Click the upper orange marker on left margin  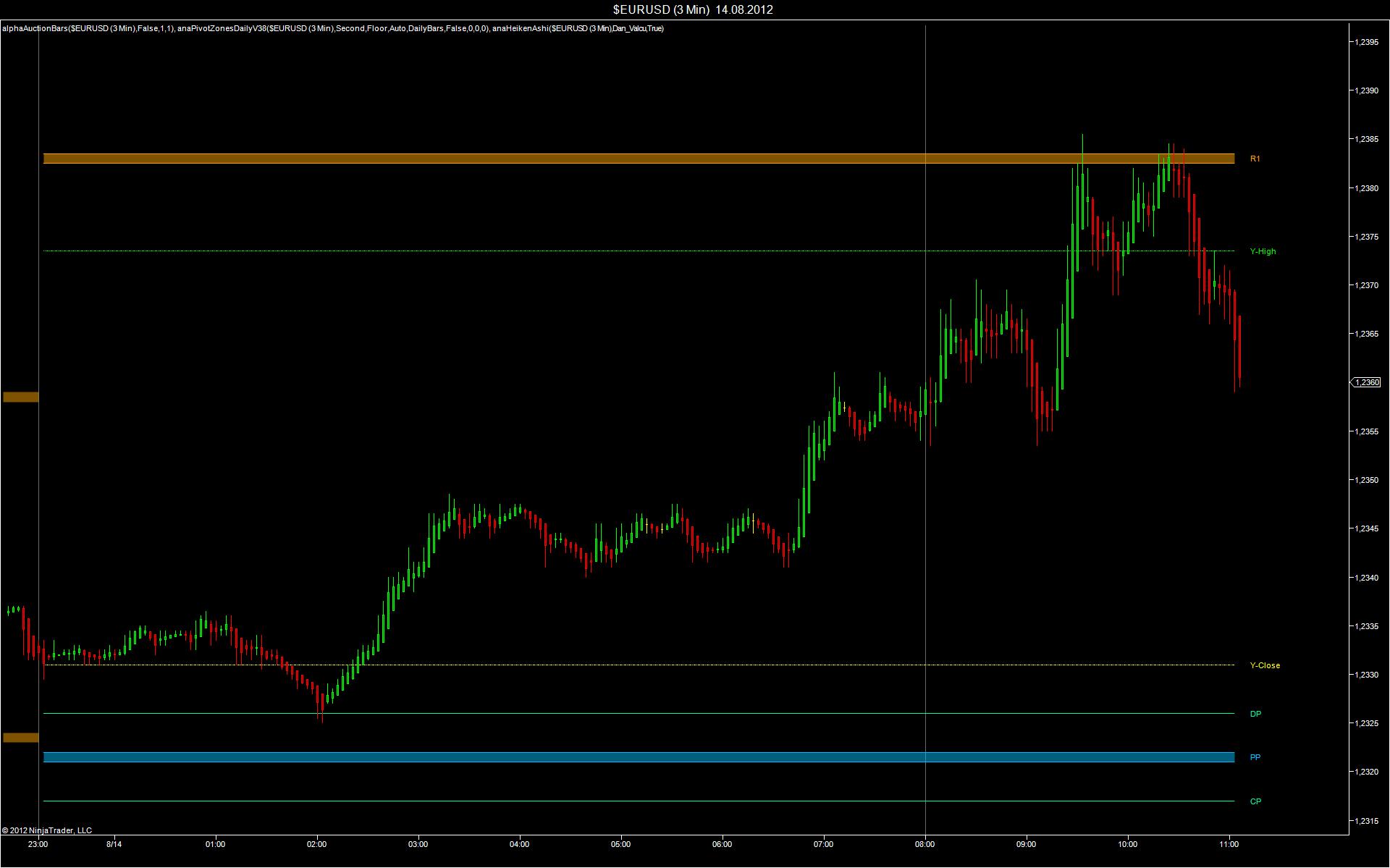pyautogui.click(x=20, y=397)
